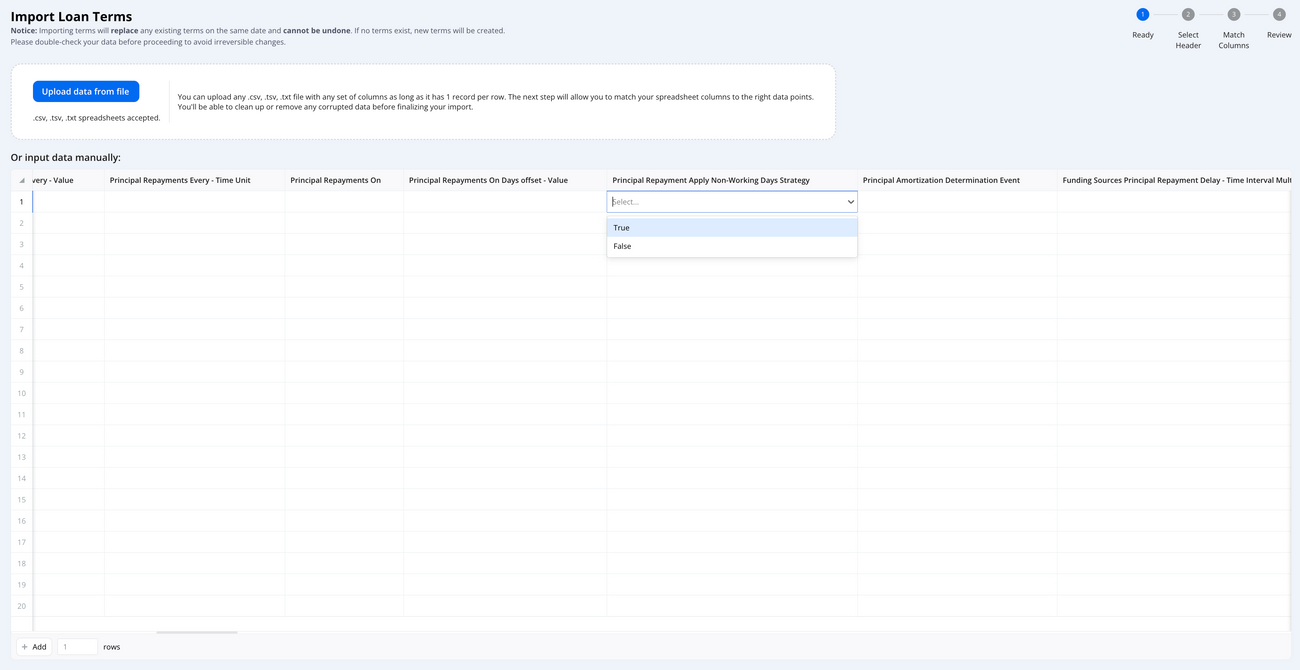Click row 1 cell under Principal Repayments On

pyautogui.click(x=344, y=202)
